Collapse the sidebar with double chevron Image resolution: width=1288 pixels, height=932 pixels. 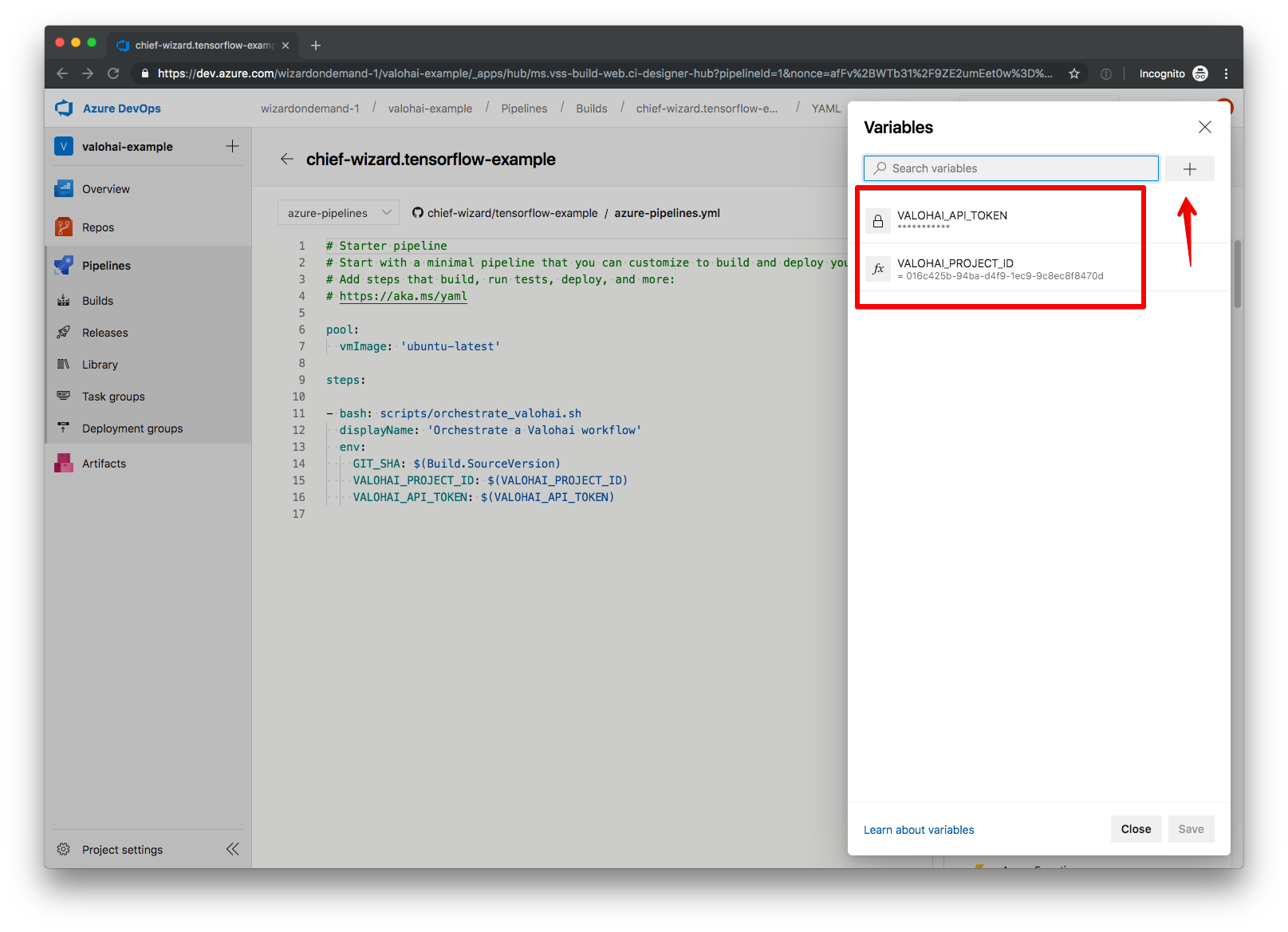coord(232,849)
